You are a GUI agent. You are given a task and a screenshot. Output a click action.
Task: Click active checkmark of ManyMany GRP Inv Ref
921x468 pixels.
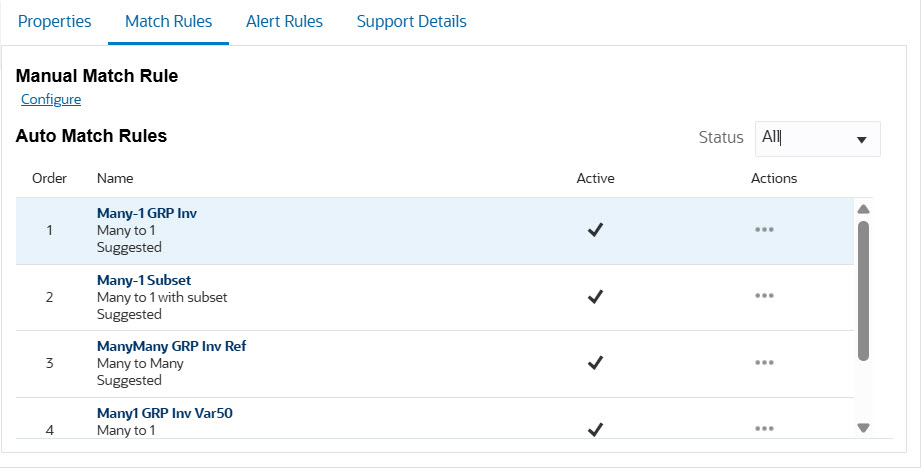pos(595,363)
